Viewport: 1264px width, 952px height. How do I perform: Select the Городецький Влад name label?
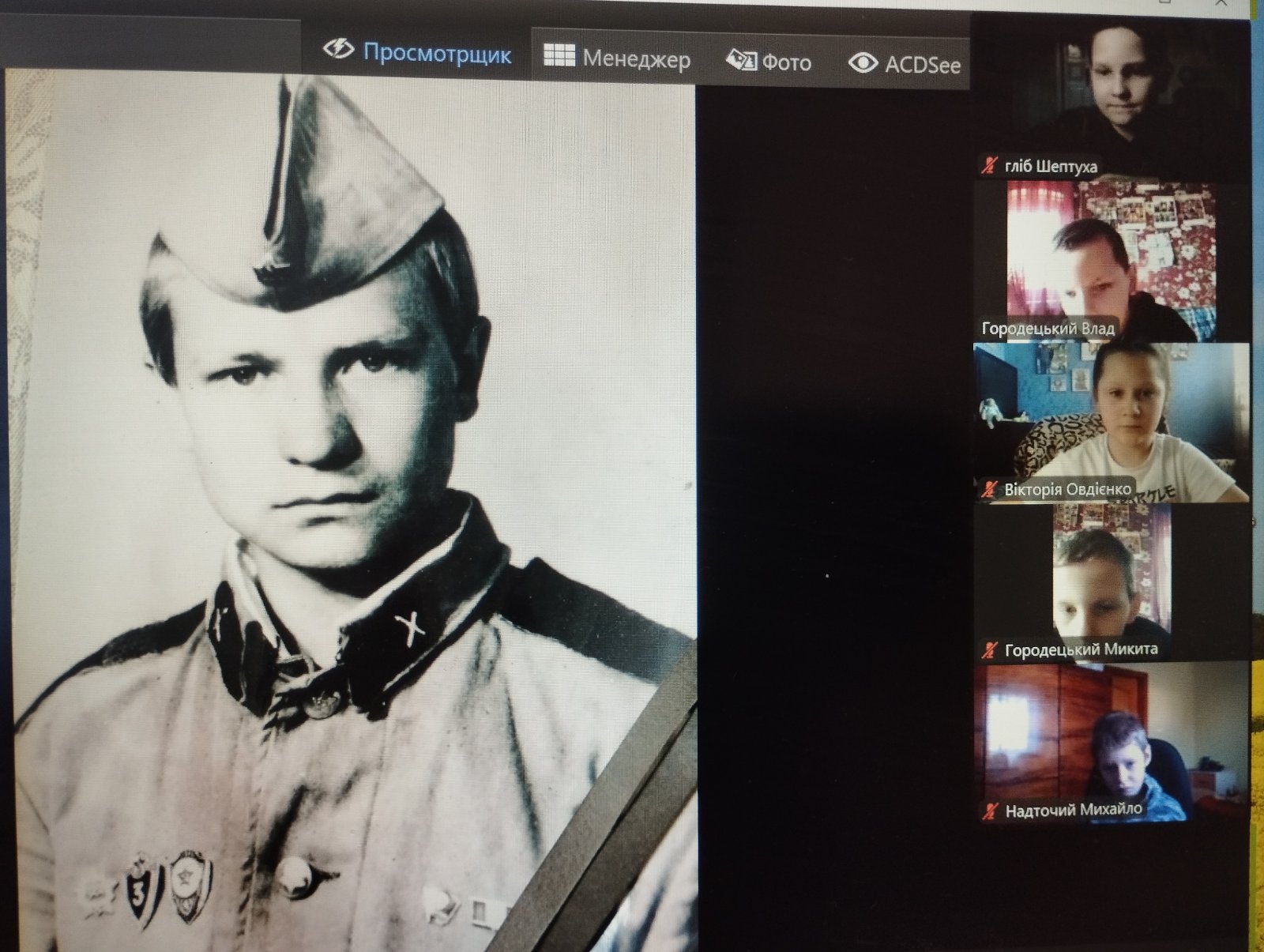(x=1048, y=328)
